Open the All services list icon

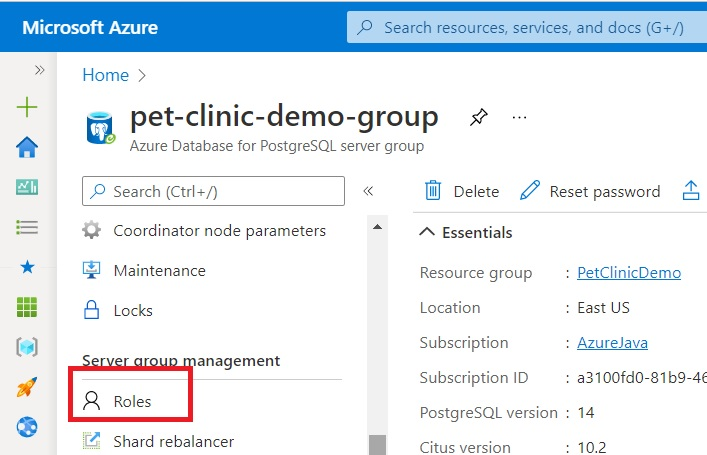pos(27,227)
